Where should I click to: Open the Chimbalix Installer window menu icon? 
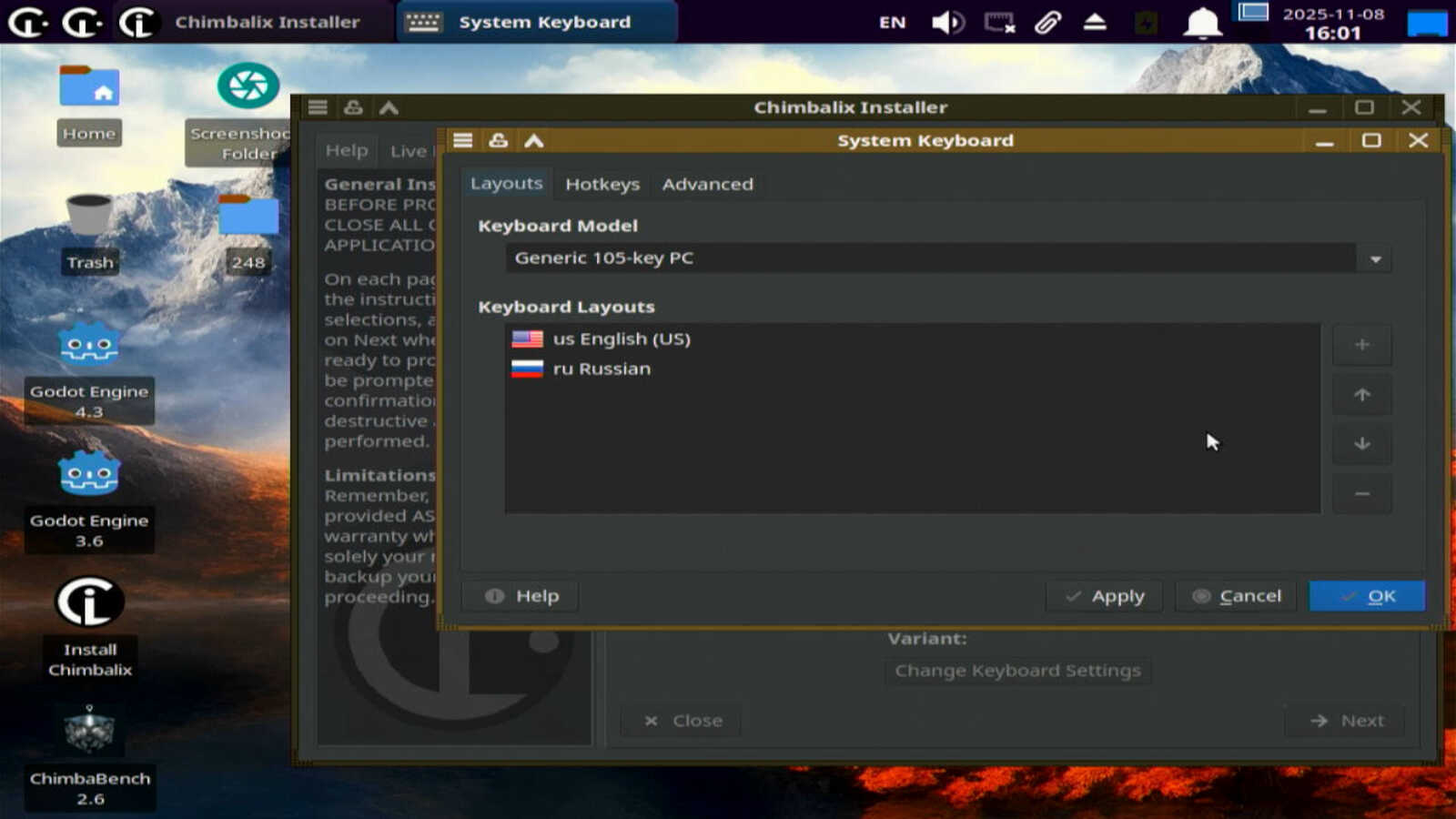[318, 107]
